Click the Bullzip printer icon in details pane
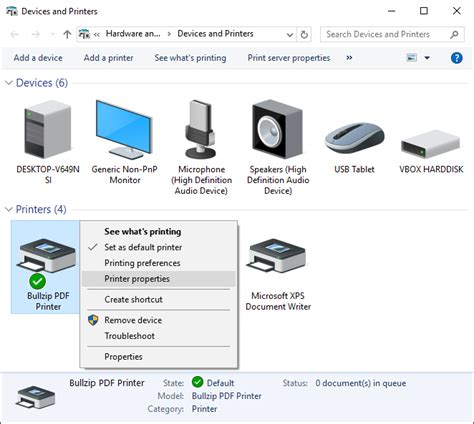The height and width of the screenshot is (424, 474). [35, 397]
